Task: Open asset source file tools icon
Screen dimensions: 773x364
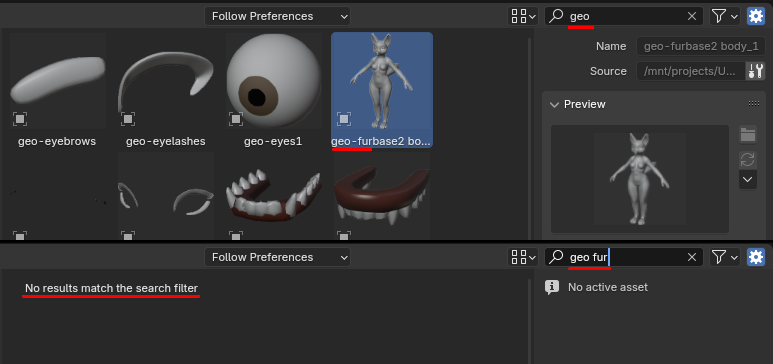Action: (755, 71)
